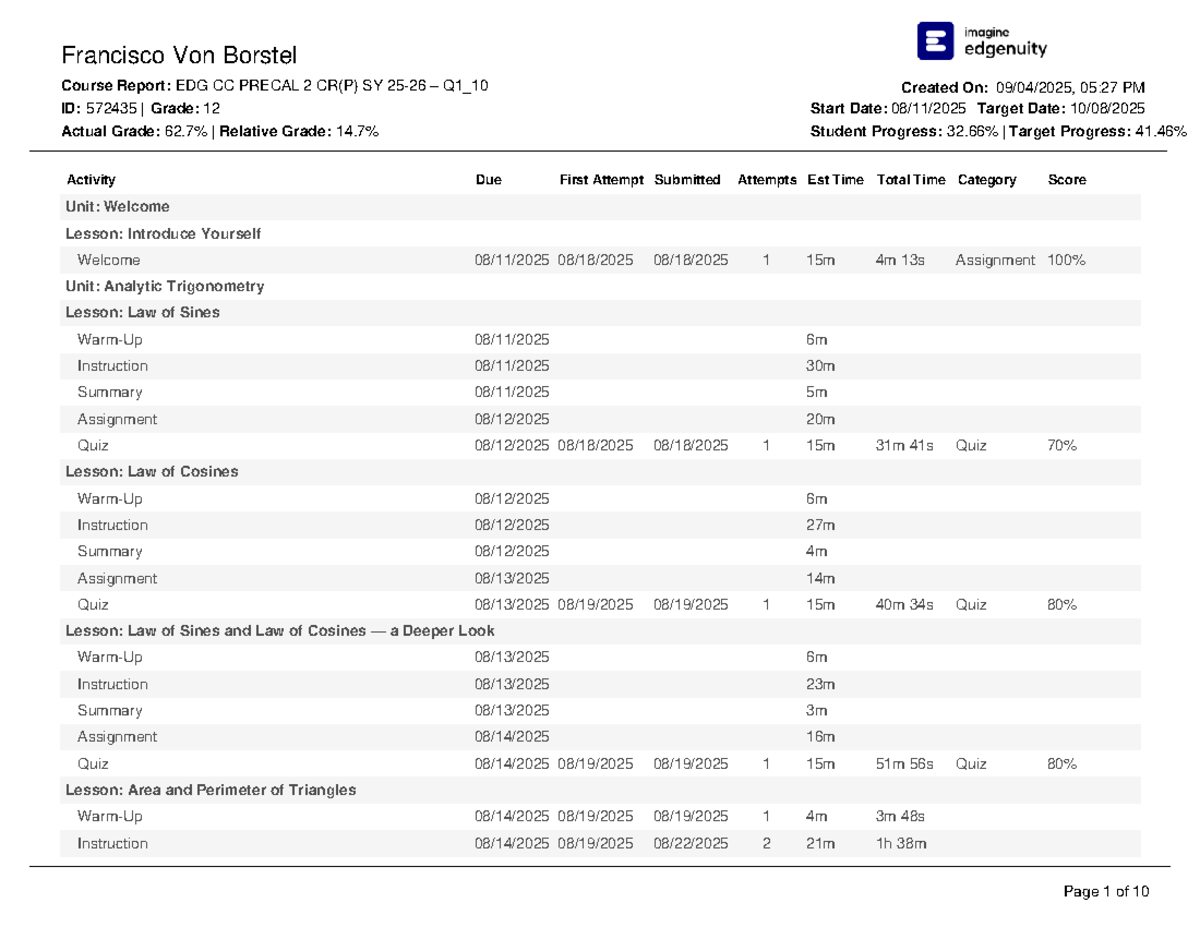
Task: Click the 51m 56s total time
Action: click(x=904, y=764)
